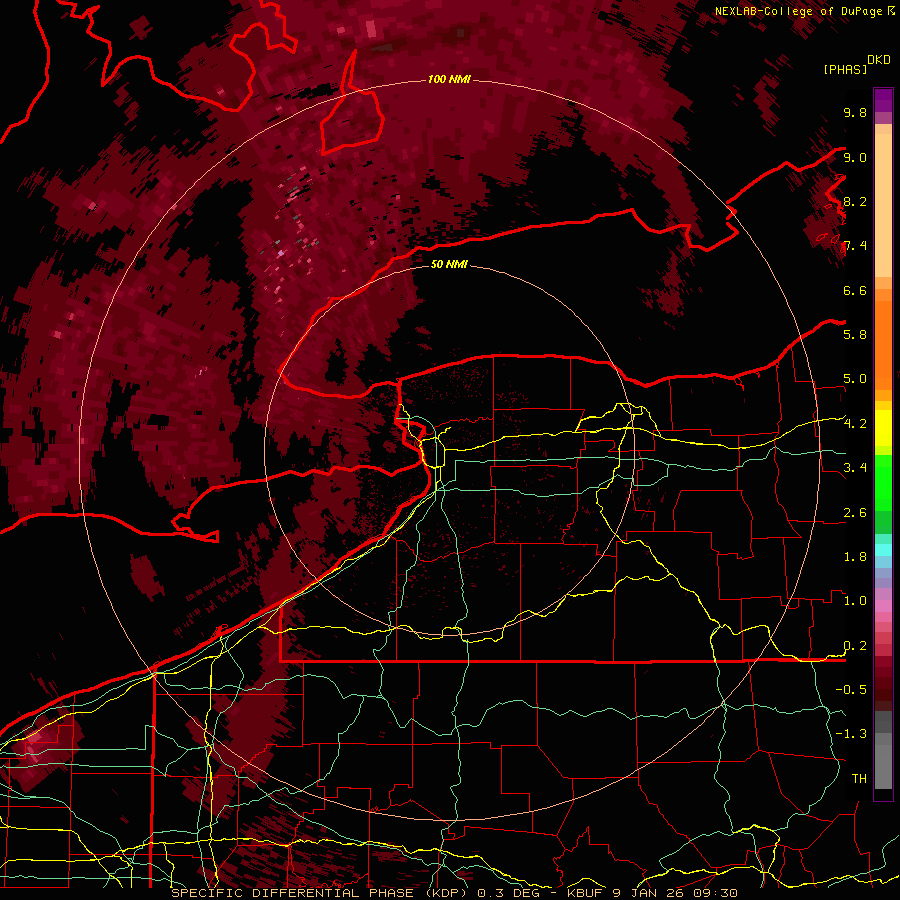Image resolution: width=900 pixels, height=900 pixels.
Task: Click the 1.8 scale value
Action: coord(855,557)
